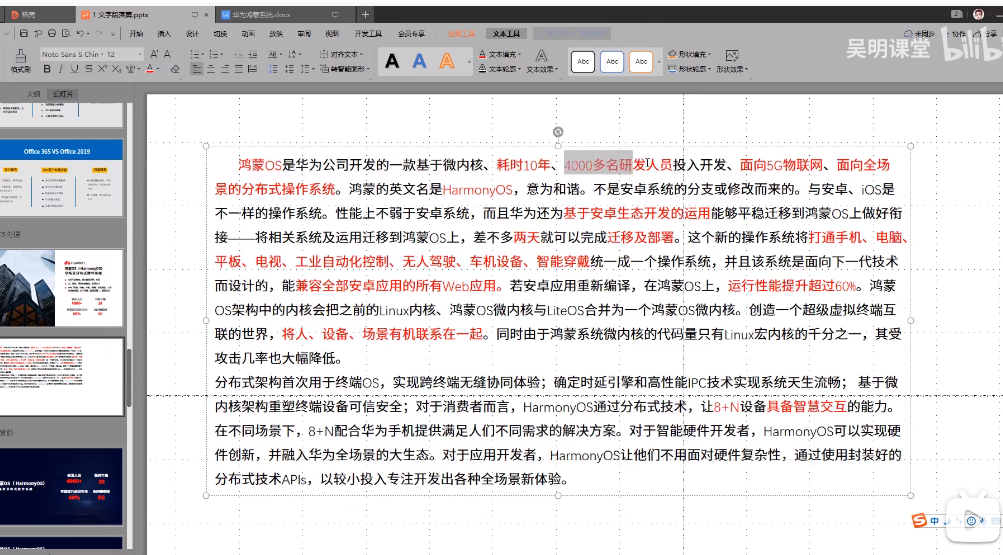This screenshot has width=1003, height=555.
Task: Click the Print icon in quick access toolbar
Action: [x=52, y=33]
